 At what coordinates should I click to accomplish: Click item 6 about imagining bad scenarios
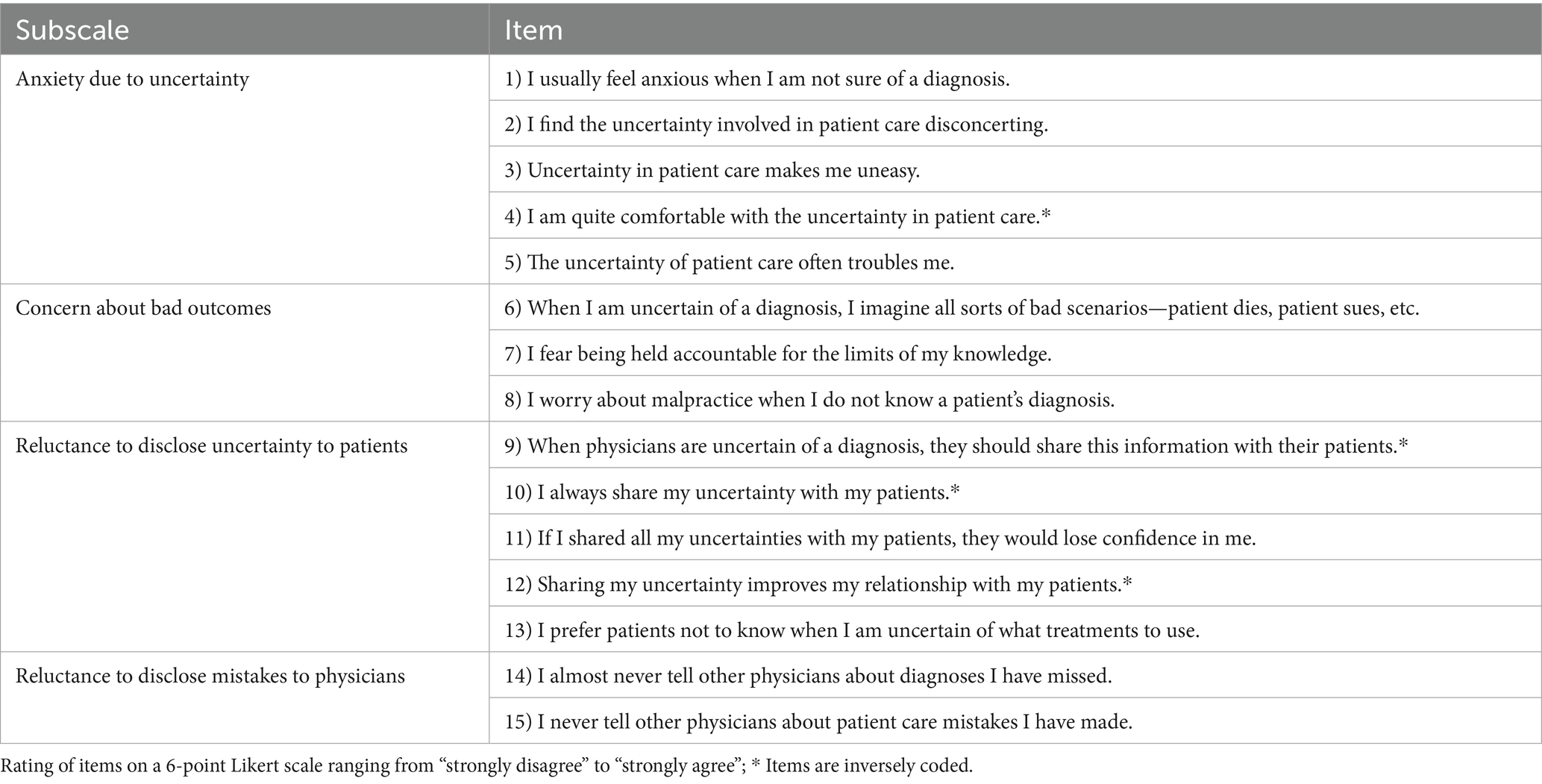coord(962,308)
